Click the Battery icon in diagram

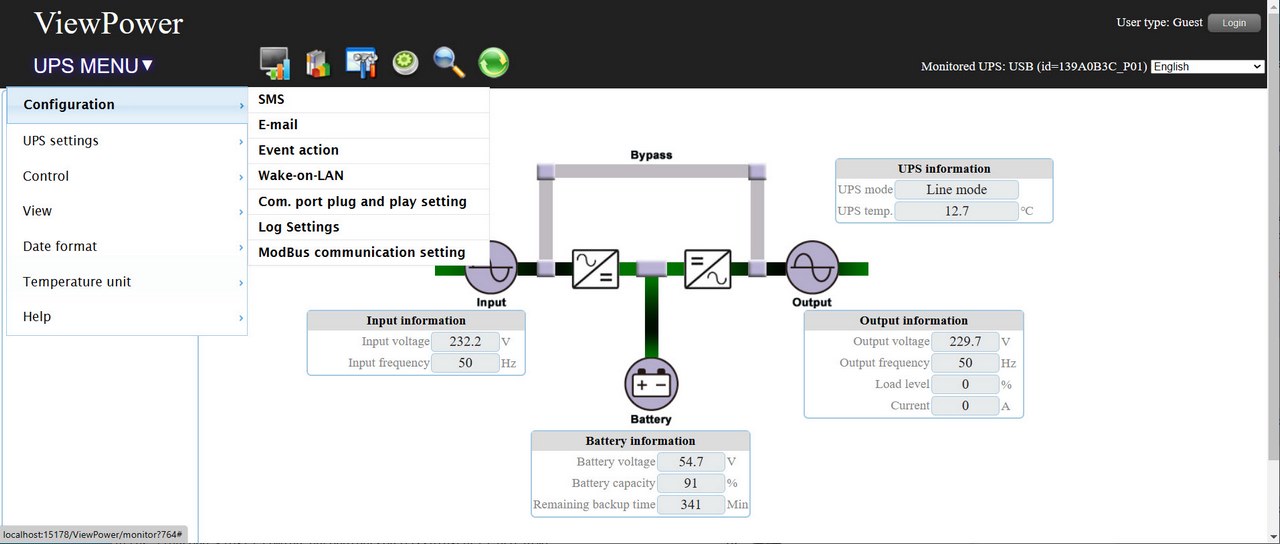652,385
